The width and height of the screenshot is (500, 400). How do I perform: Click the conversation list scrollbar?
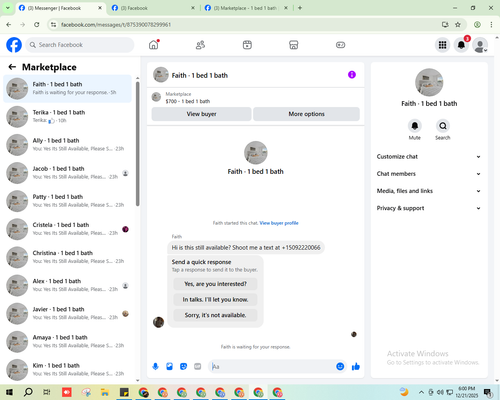[x=138, y=143]
